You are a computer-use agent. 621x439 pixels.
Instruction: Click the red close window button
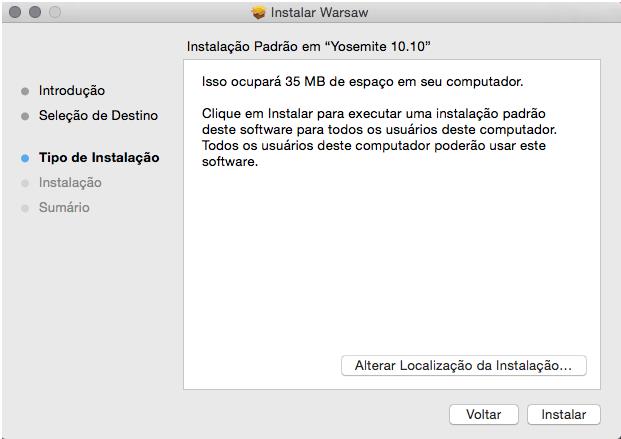pyautogui.click(x=14, y=13)
